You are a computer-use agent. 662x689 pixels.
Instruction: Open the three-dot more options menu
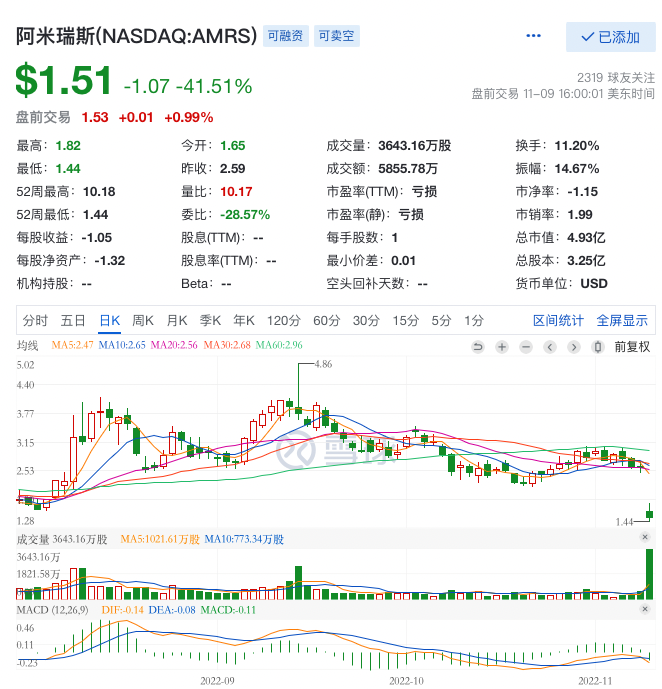click(533, 36)
